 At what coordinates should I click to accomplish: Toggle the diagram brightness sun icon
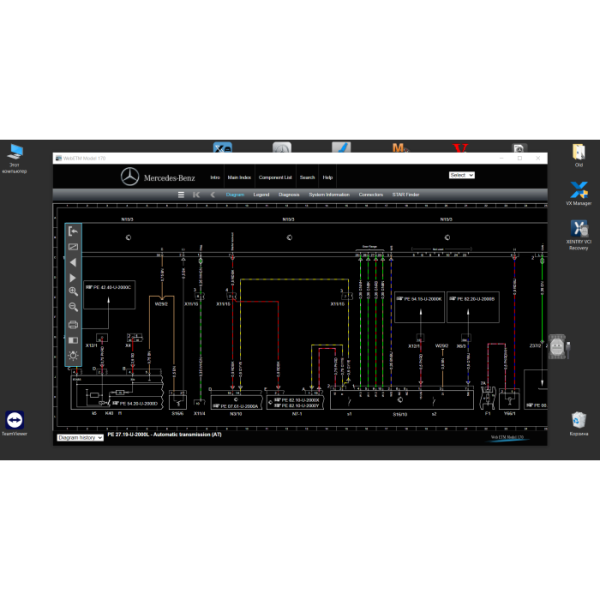[x=73, y=355]
